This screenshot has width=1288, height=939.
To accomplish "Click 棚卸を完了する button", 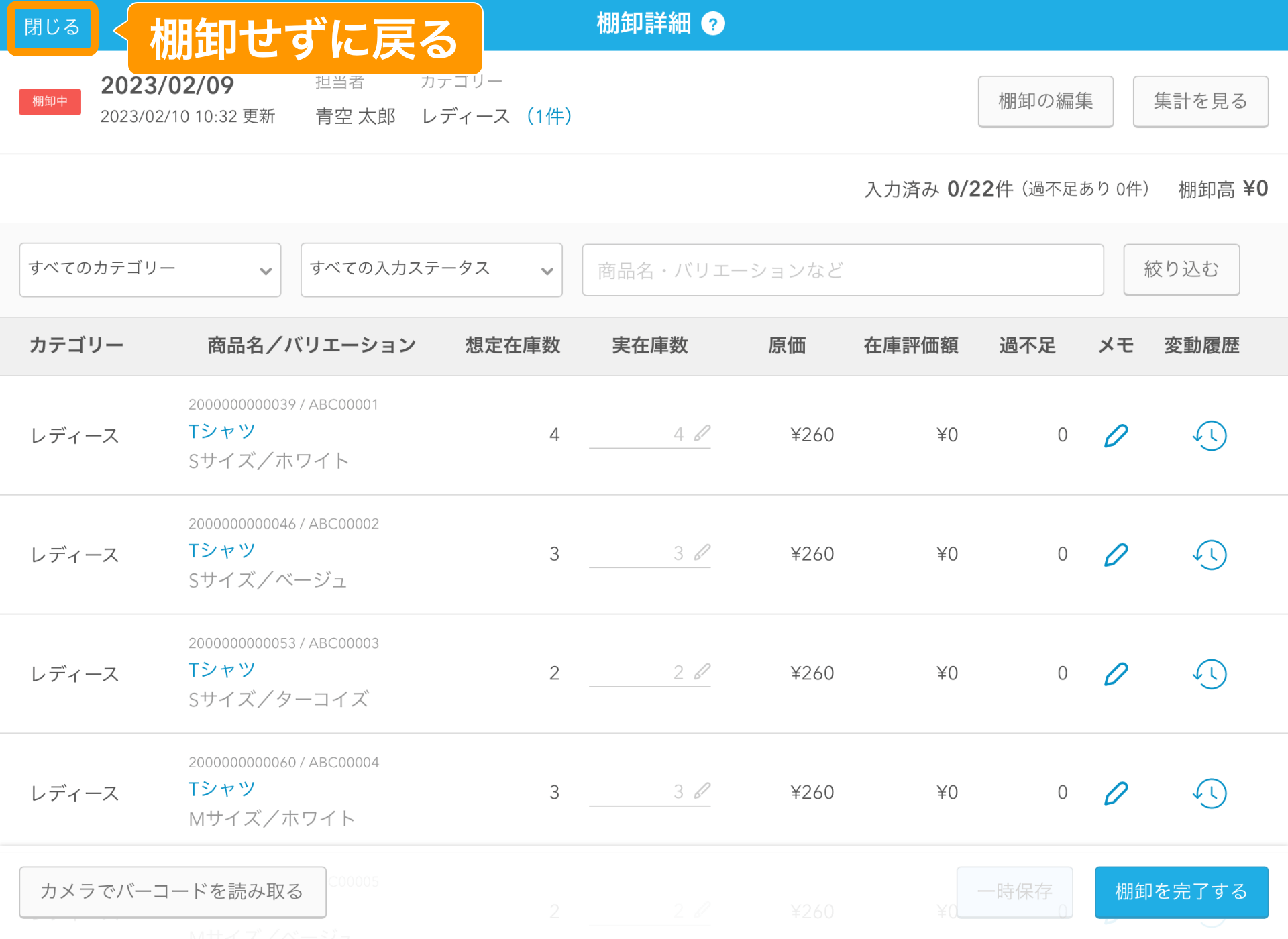I will pos(1181,891).
